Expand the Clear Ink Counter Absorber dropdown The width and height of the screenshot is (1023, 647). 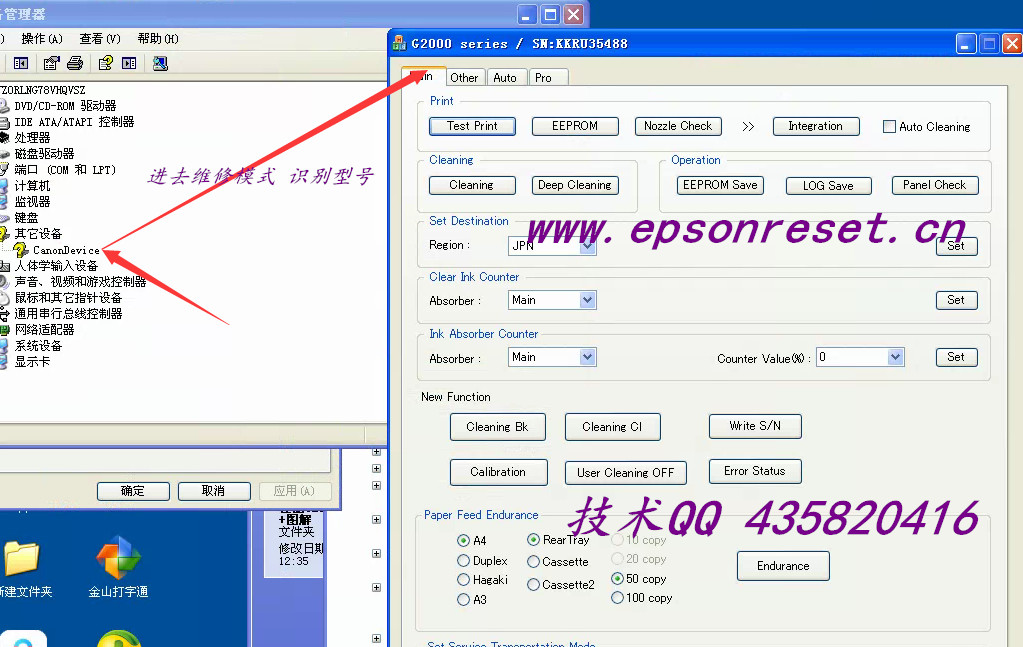(588, 300)
